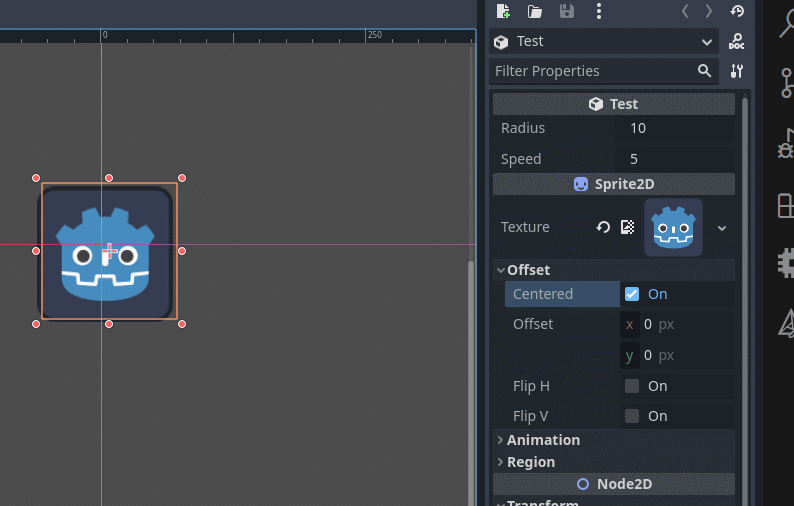This screenshot has width=794, height=506.
Task: Click the sprite's right-middle resize handle
Action: coord(182,251)
